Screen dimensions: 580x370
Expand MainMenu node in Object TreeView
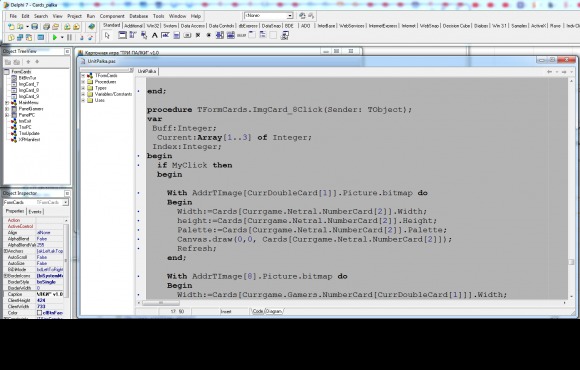[x=7, y=103]
